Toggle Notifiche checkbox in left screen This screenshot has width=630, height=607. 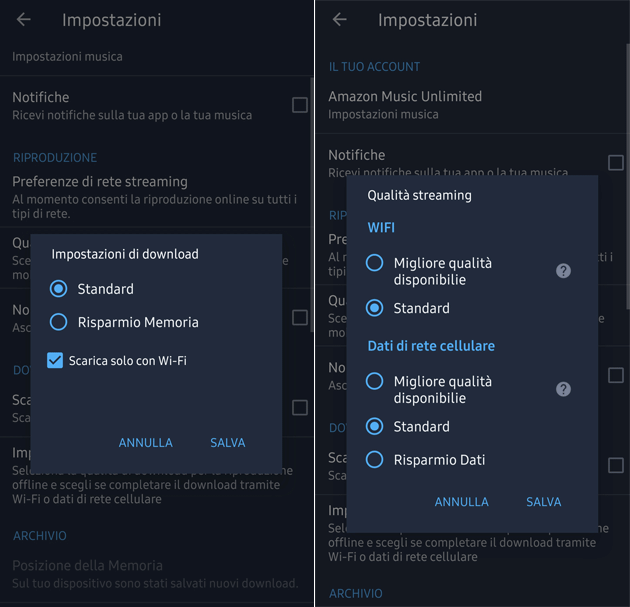point(299,105)
